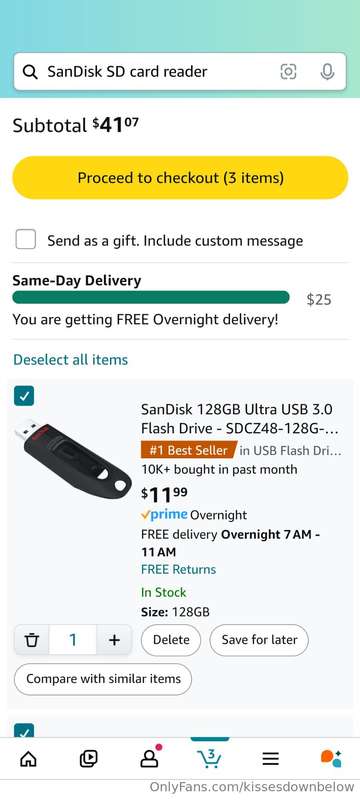Toggle the second cart item's checkbox
The width and height of the screenshot is (360, 800).
[x=24, y=731]
